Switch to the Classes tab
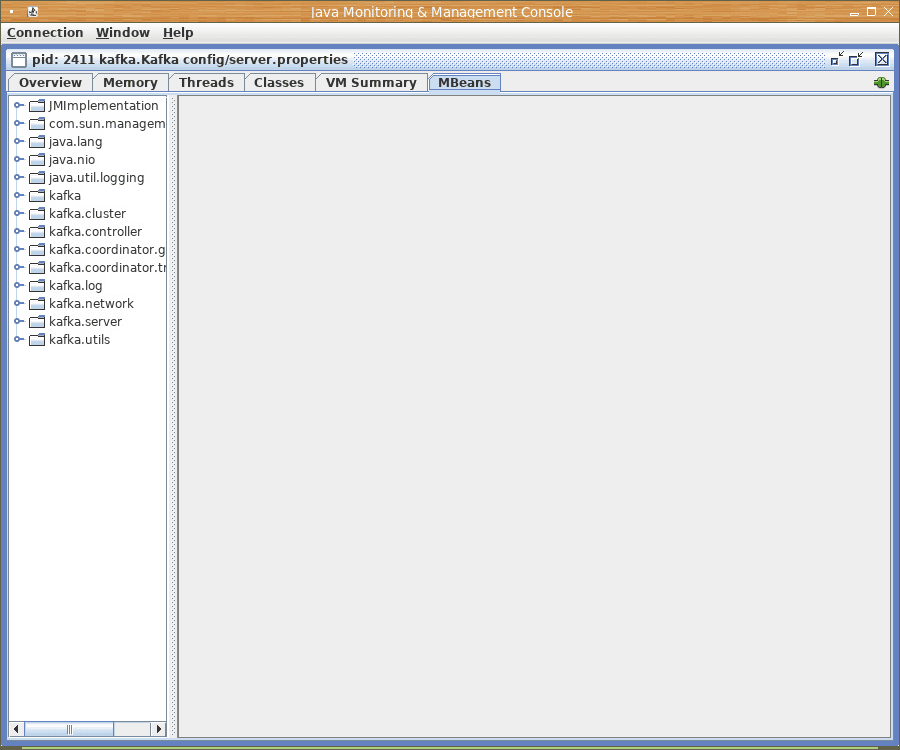 click(x=279, y=83)
